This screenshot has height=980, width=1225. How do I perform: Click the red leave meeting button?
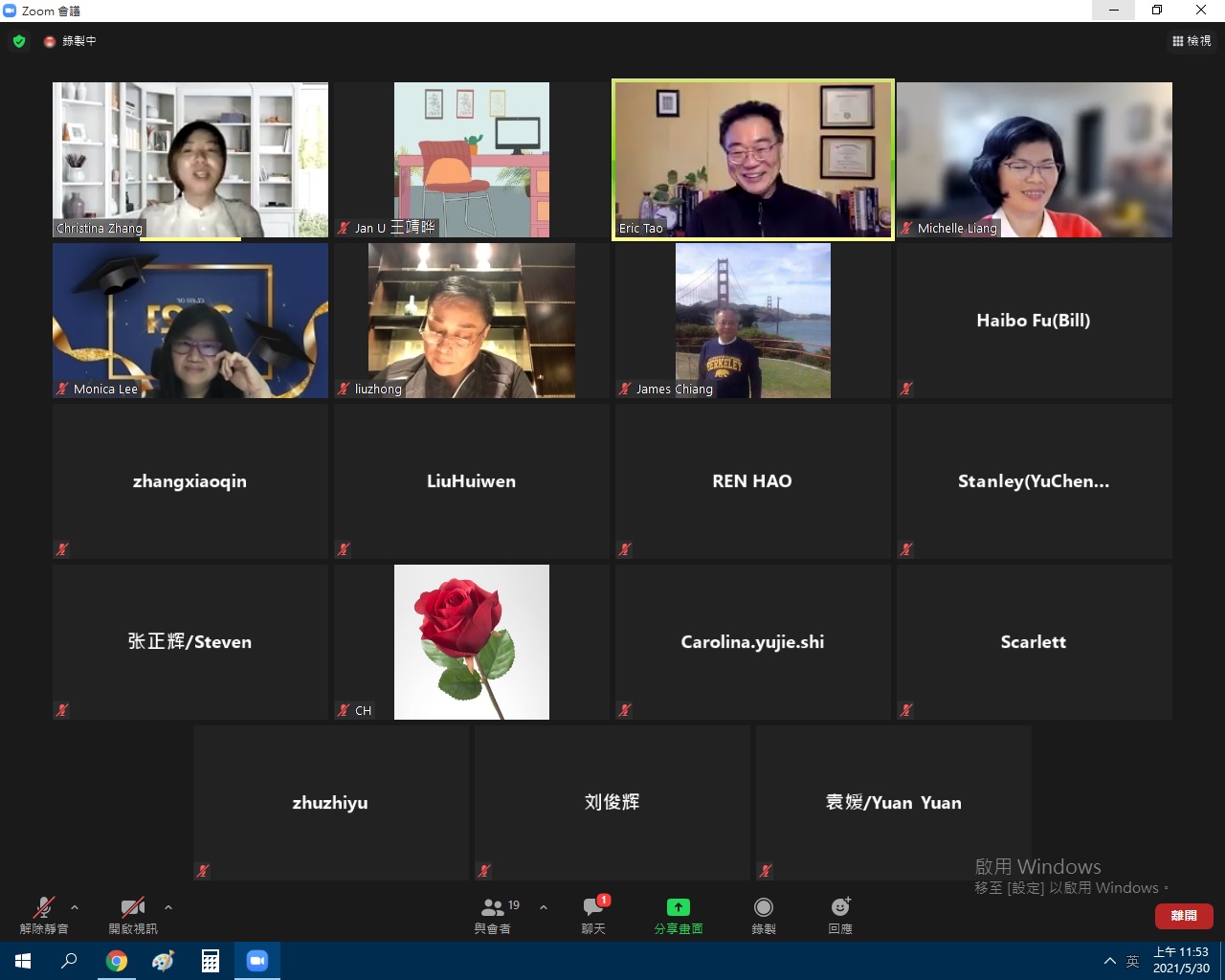(1184, 916)
